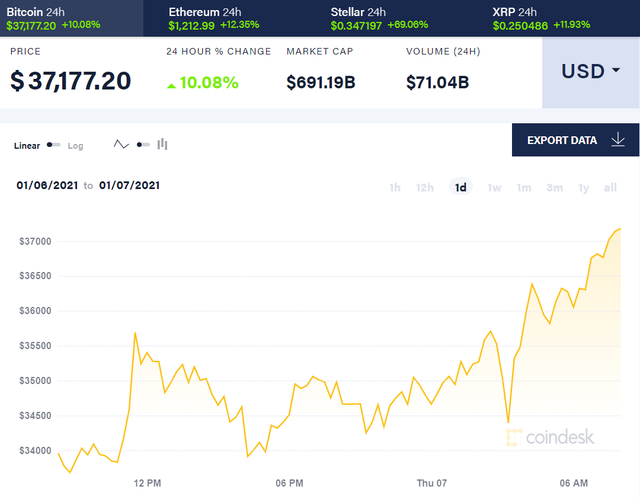Click the end date 01/07/2021

tap(129, 186)
